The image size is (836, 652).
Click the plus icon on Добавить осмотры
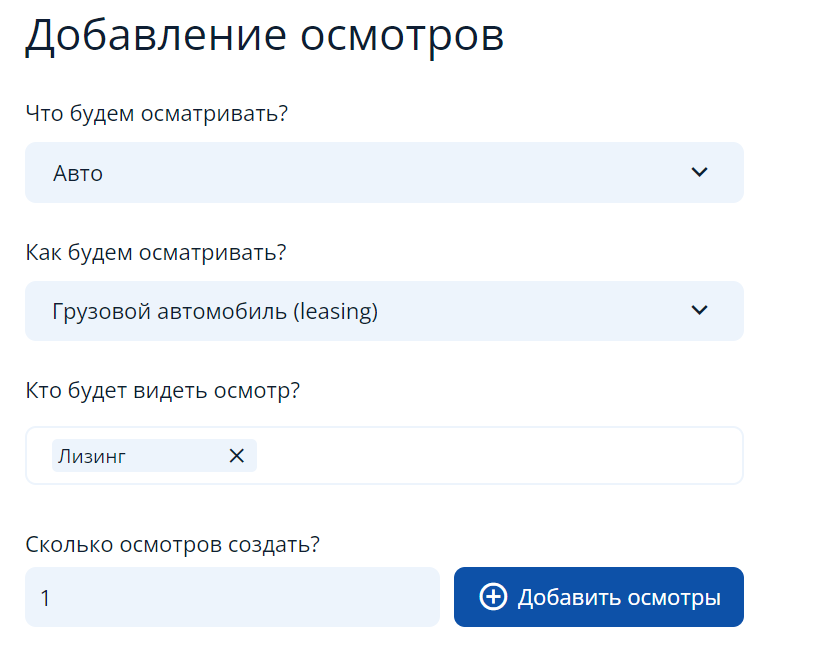pyautogui.click(x=493, y=597)
